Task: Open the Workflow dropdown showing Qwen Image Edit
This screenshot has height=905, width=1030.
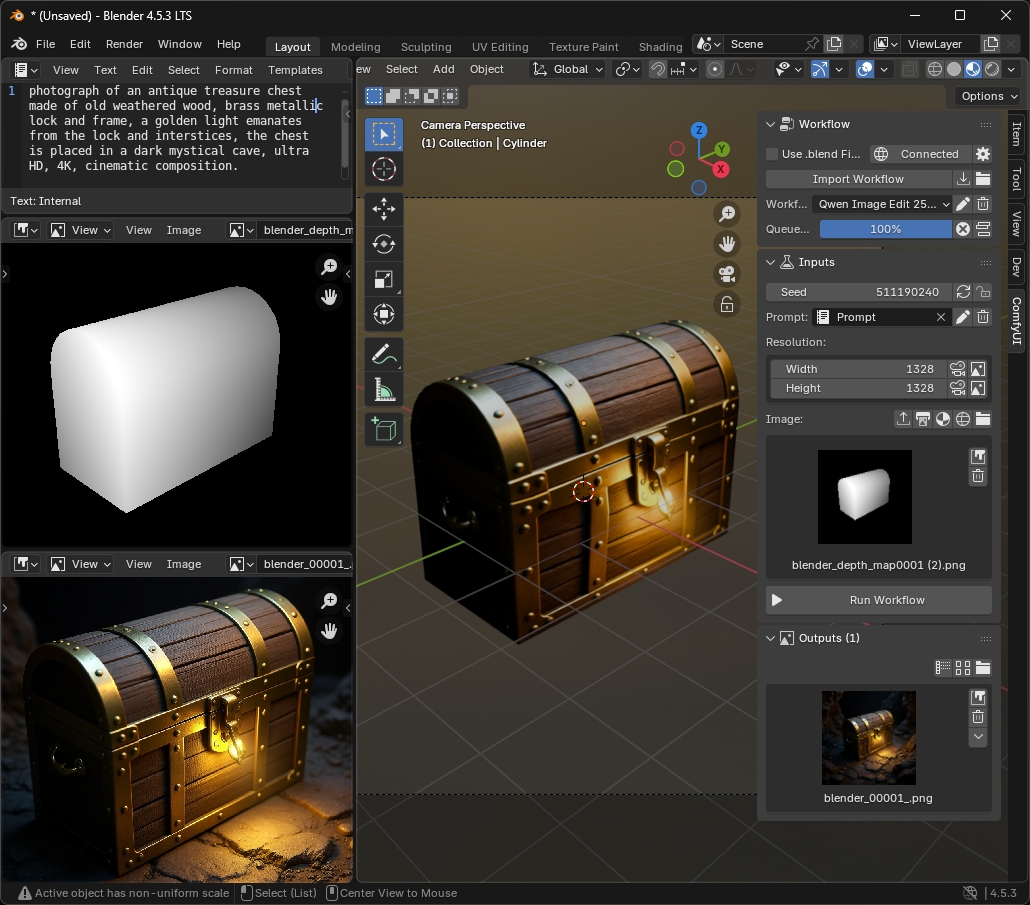Action: [881, 203]
